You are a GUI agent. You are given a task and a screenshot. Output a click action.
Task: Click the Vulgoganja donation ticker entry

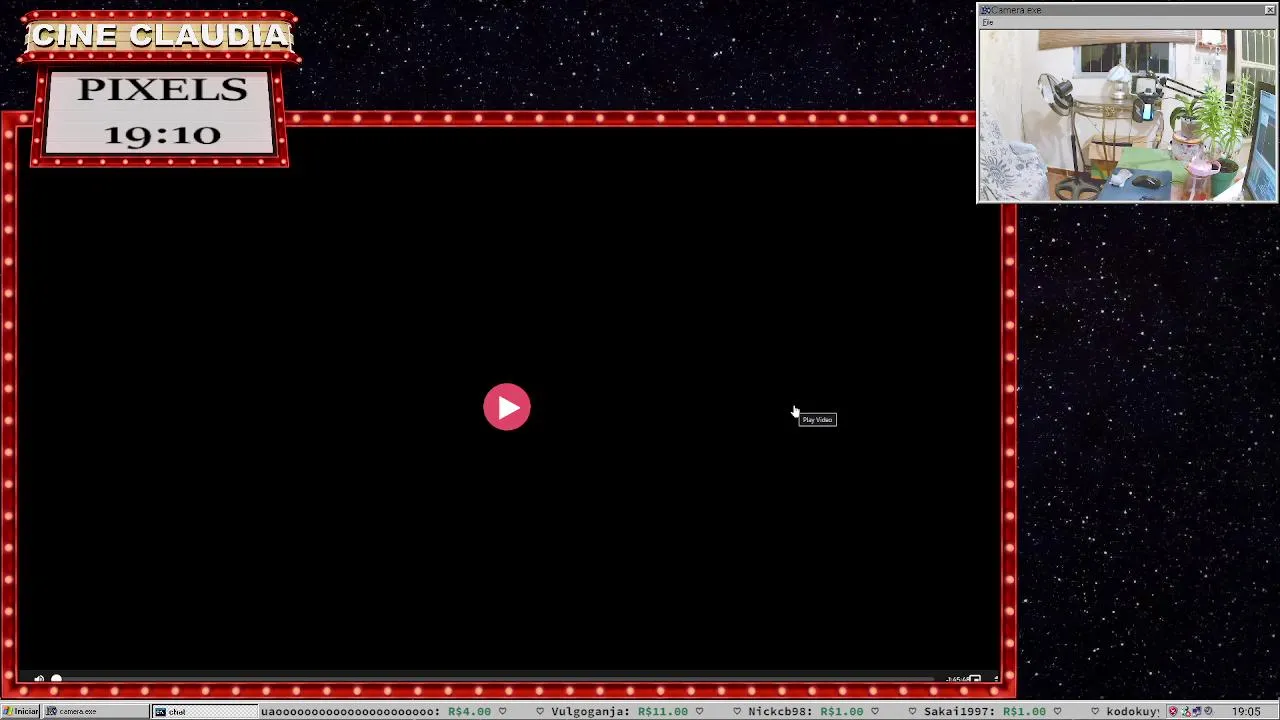[x=619, y=711]
